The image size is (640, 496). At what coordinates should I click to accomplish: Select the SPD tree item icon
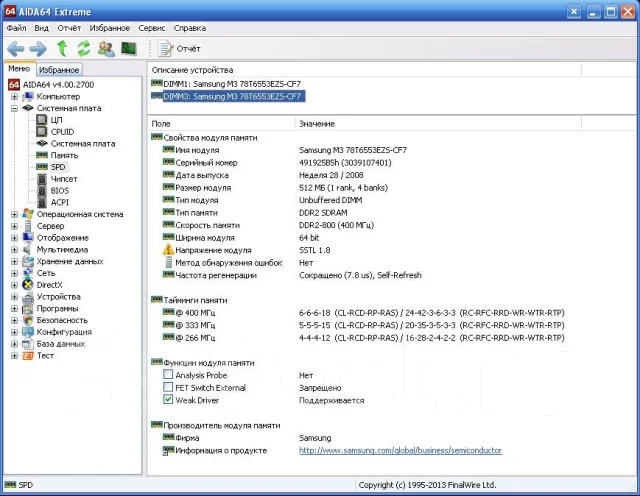(42, 167)
